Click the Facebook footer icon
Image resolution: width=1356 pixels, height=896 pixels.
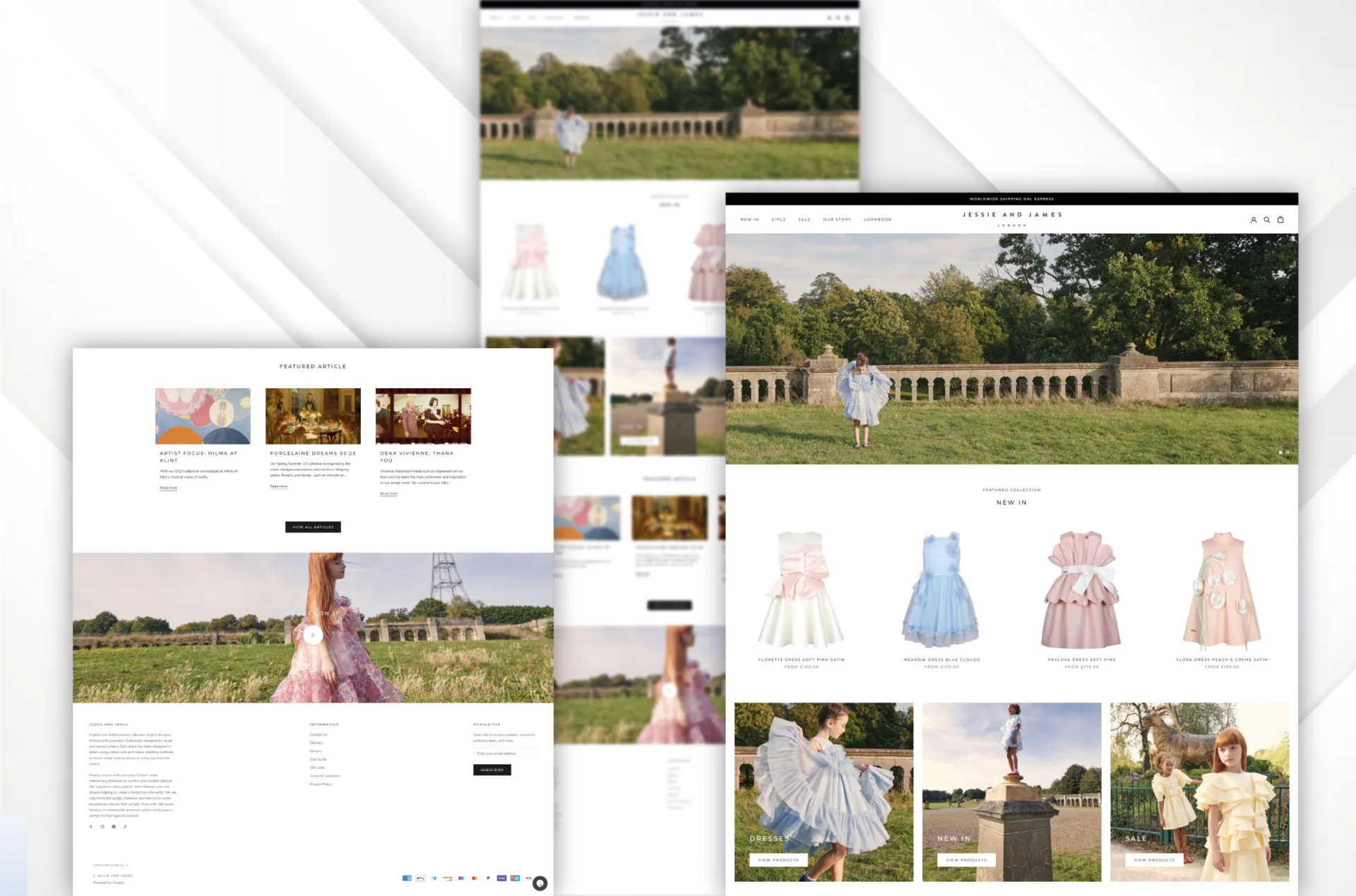pyautogui.click(x=90, y=827)
